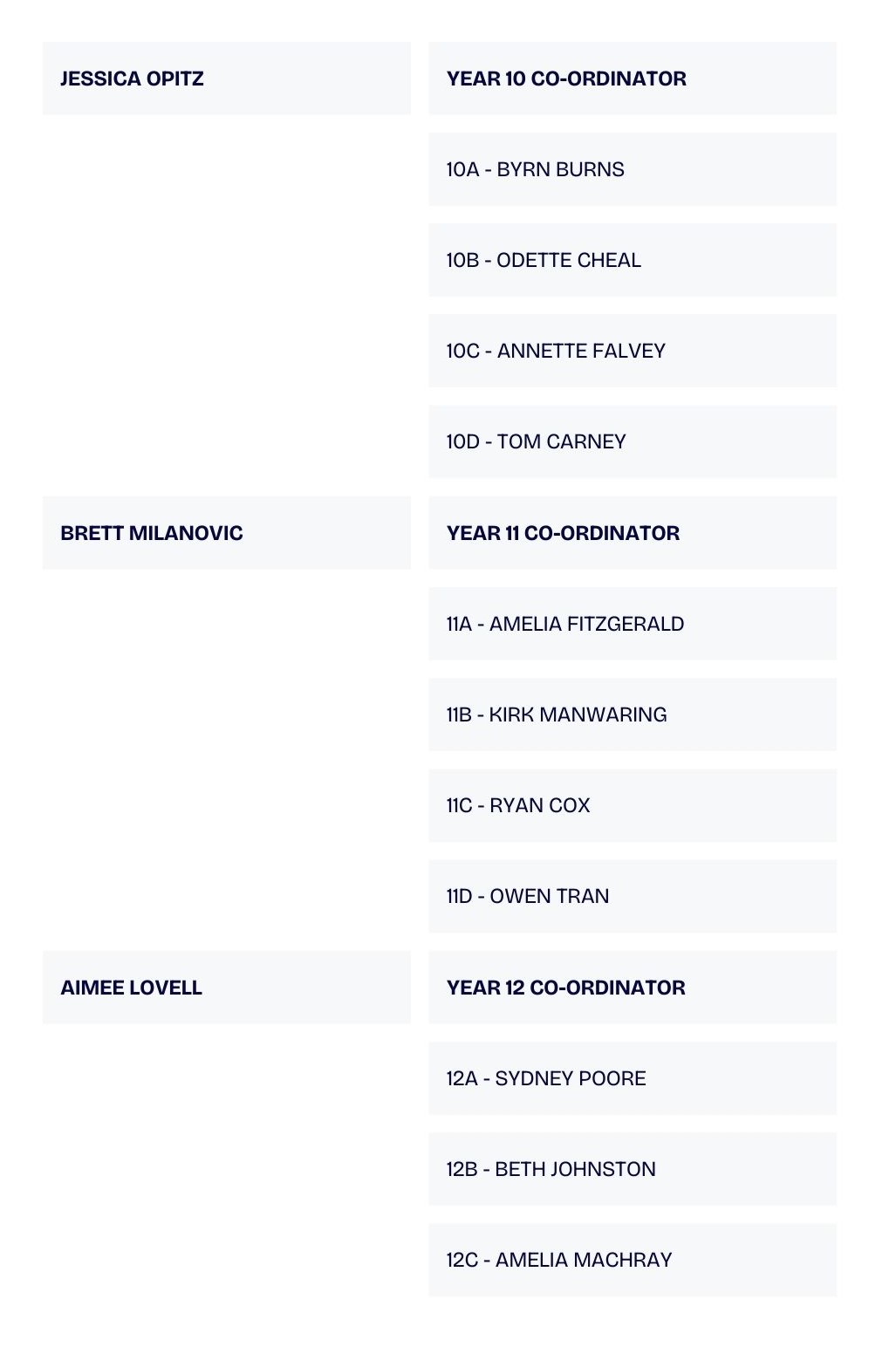Select the 10B - Odette Cheal entry
896x1347 pixels.
[x=632, y=260]
